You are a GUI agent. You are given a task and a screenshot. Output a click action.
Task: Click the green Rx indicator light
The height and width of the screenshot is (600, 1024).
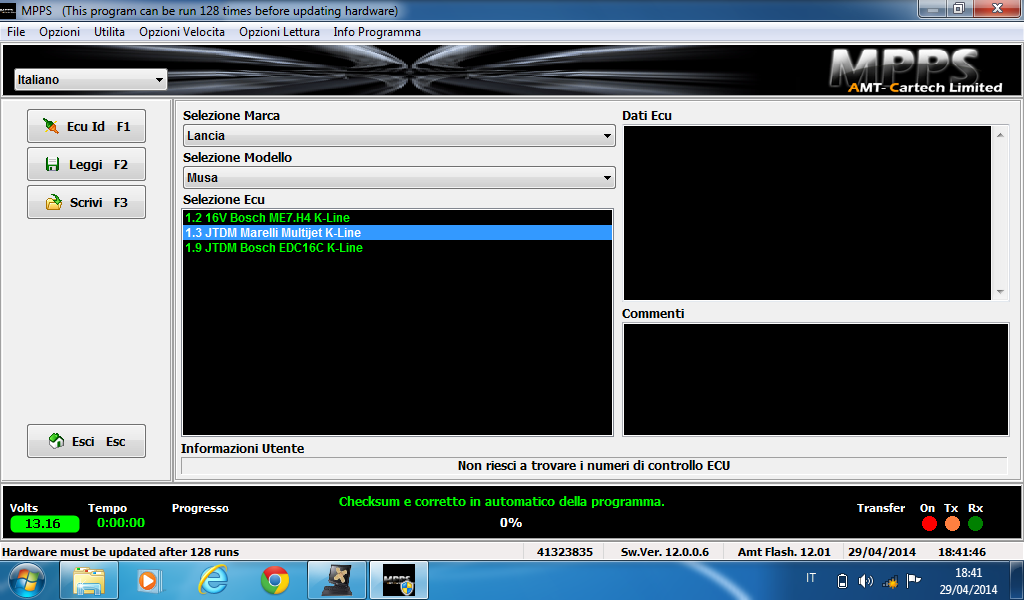[975, 524]
